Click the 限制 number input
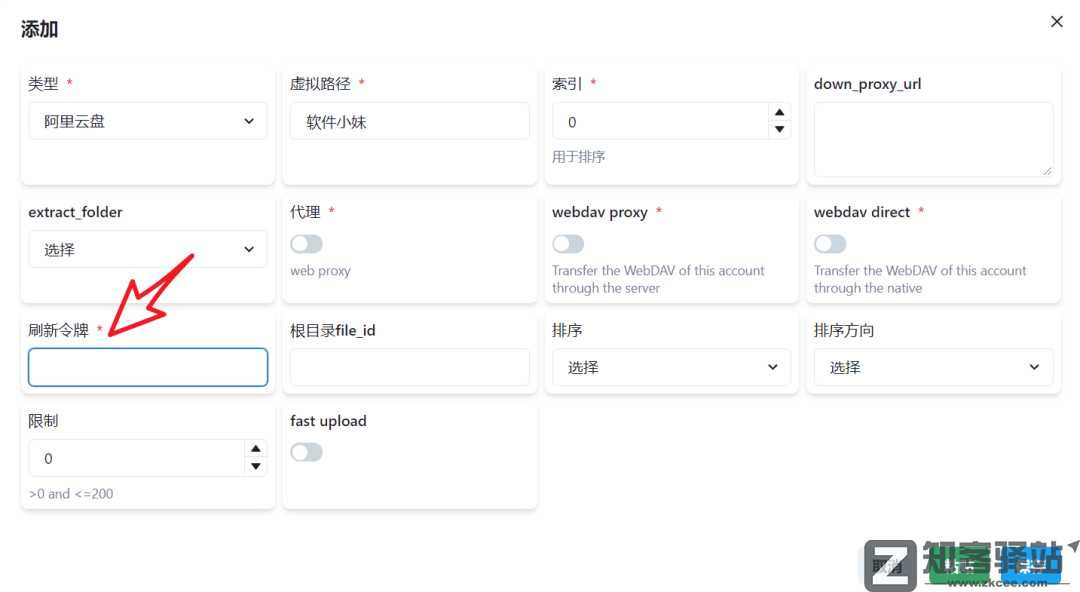 point(136,458)
